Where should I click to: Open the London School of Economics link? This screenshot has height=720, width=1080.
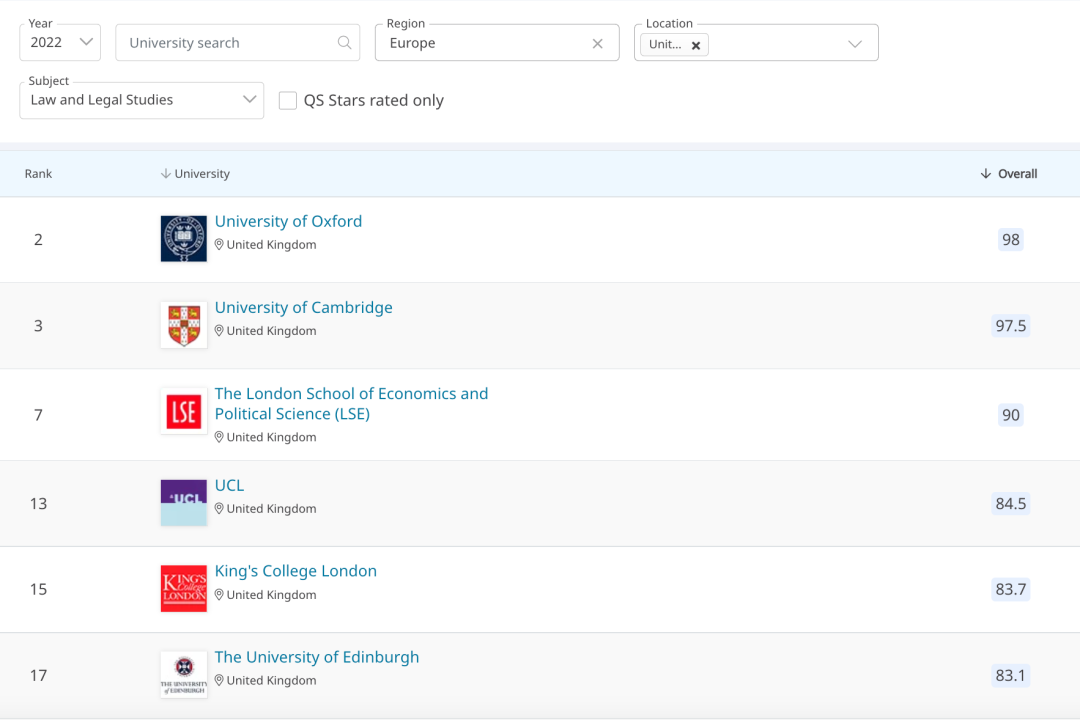pos(351,403)
